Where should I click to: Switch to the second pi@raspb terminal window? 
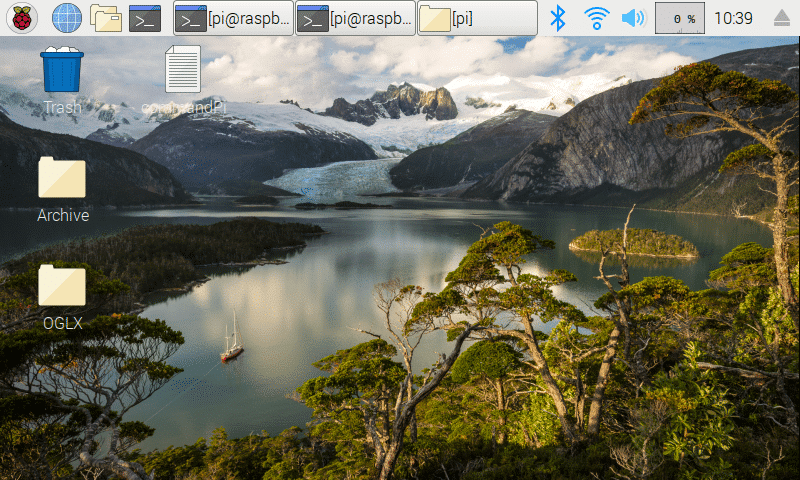pos(356,18)
